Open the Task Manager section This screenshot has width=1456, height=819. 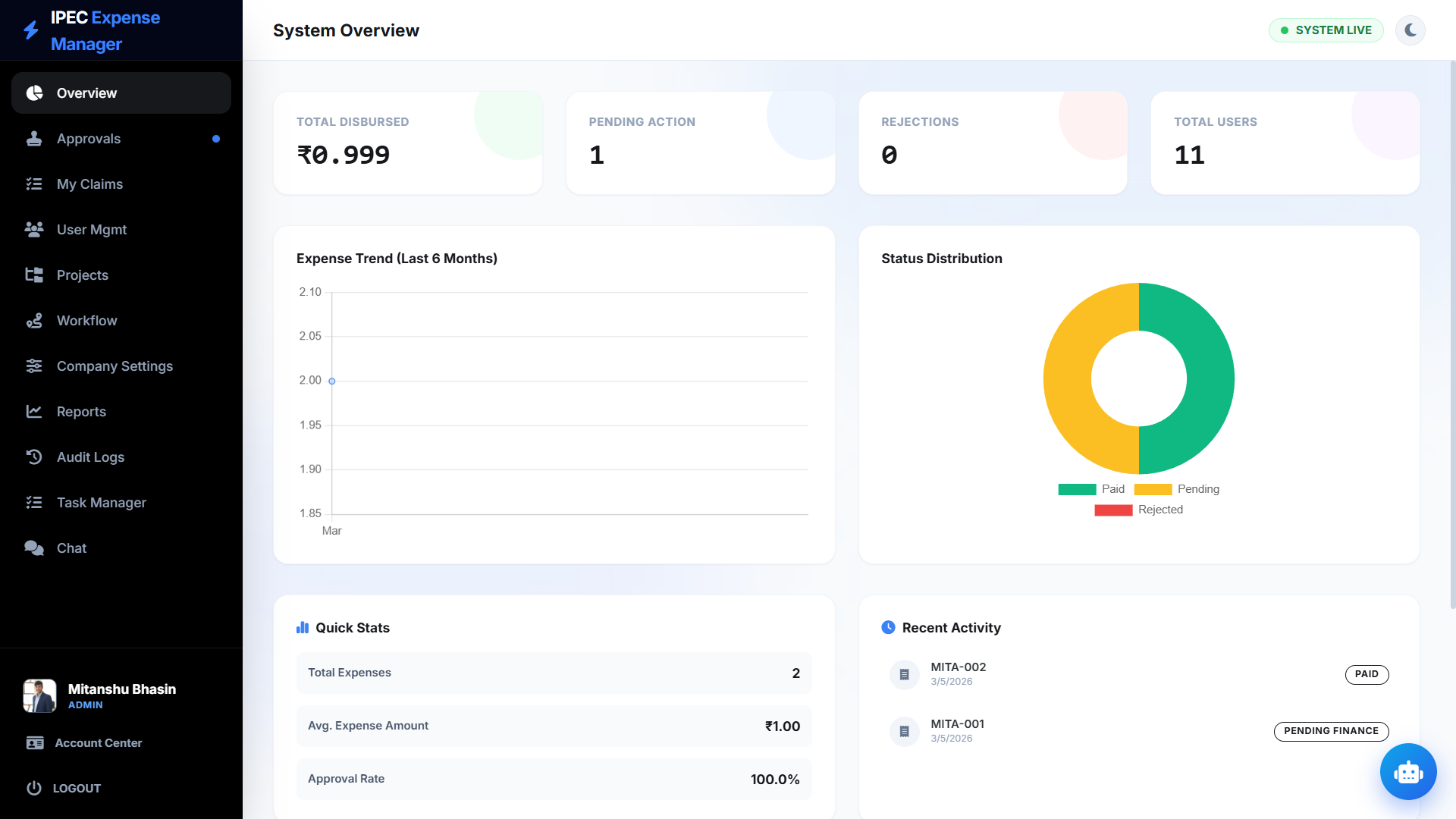pos(101,503)
